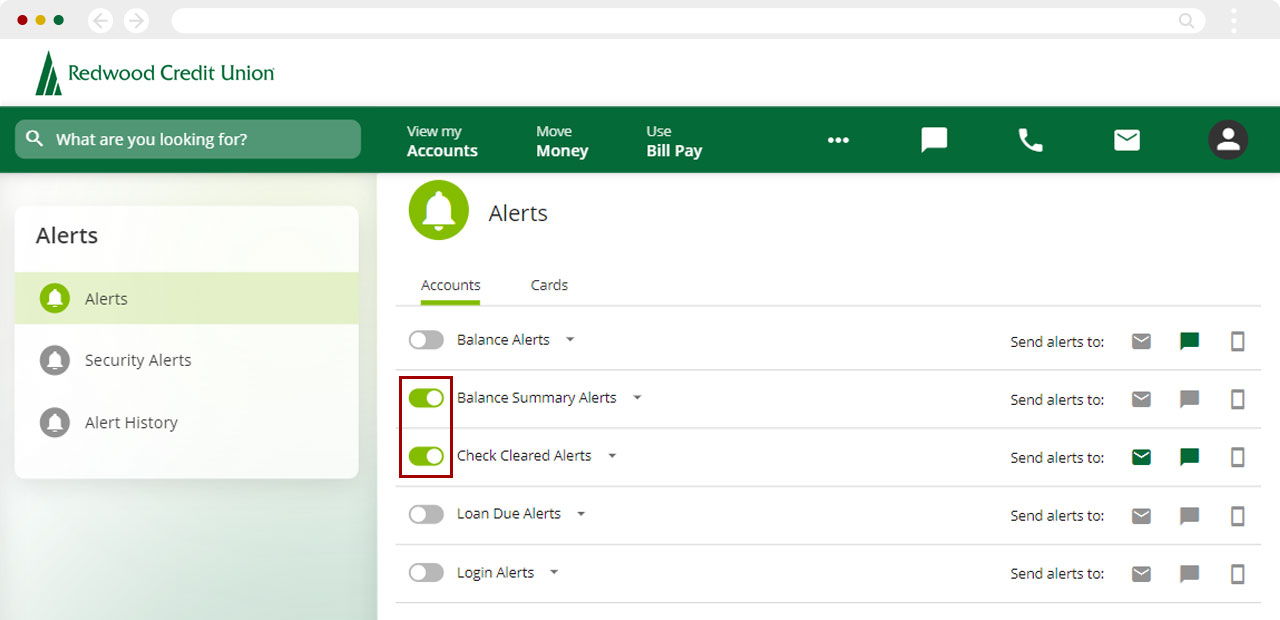Click the search magnifier icon in green bar
The height and width of the screenshot is (620, 1280).
35,139
